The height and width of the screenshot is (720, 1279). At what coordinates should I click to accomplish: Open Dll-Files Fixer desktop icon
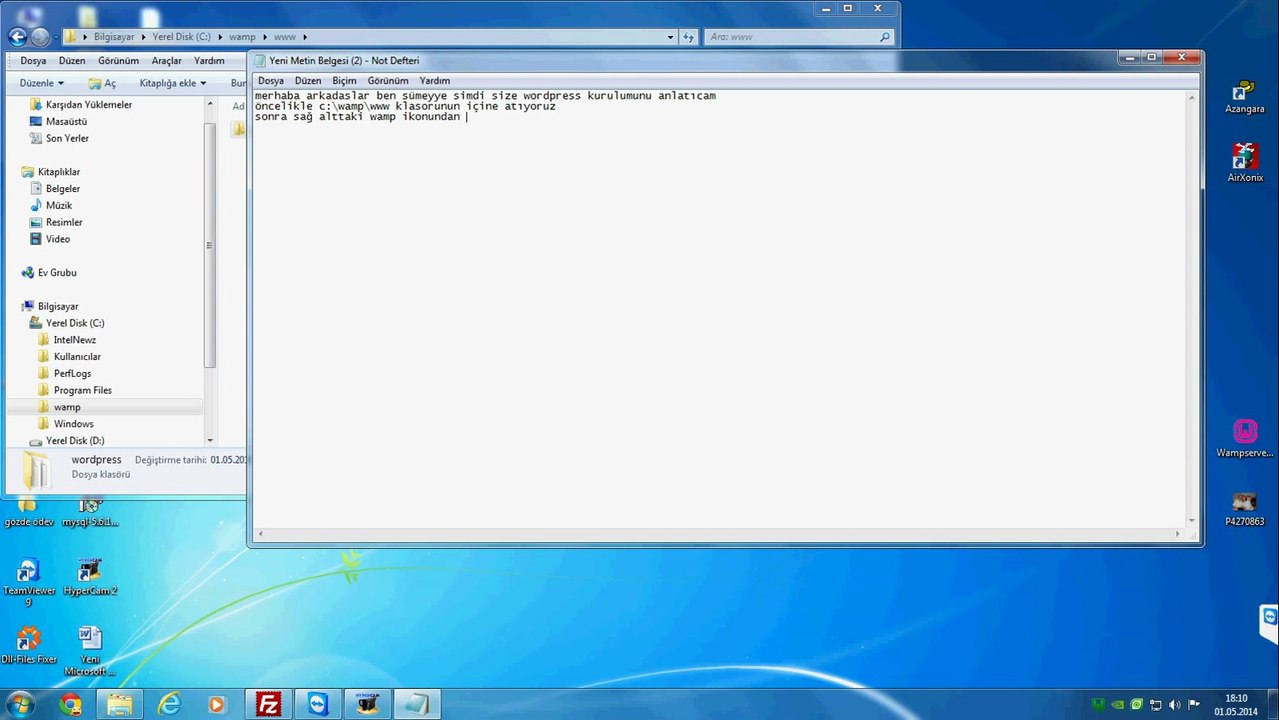pos(29,645)
